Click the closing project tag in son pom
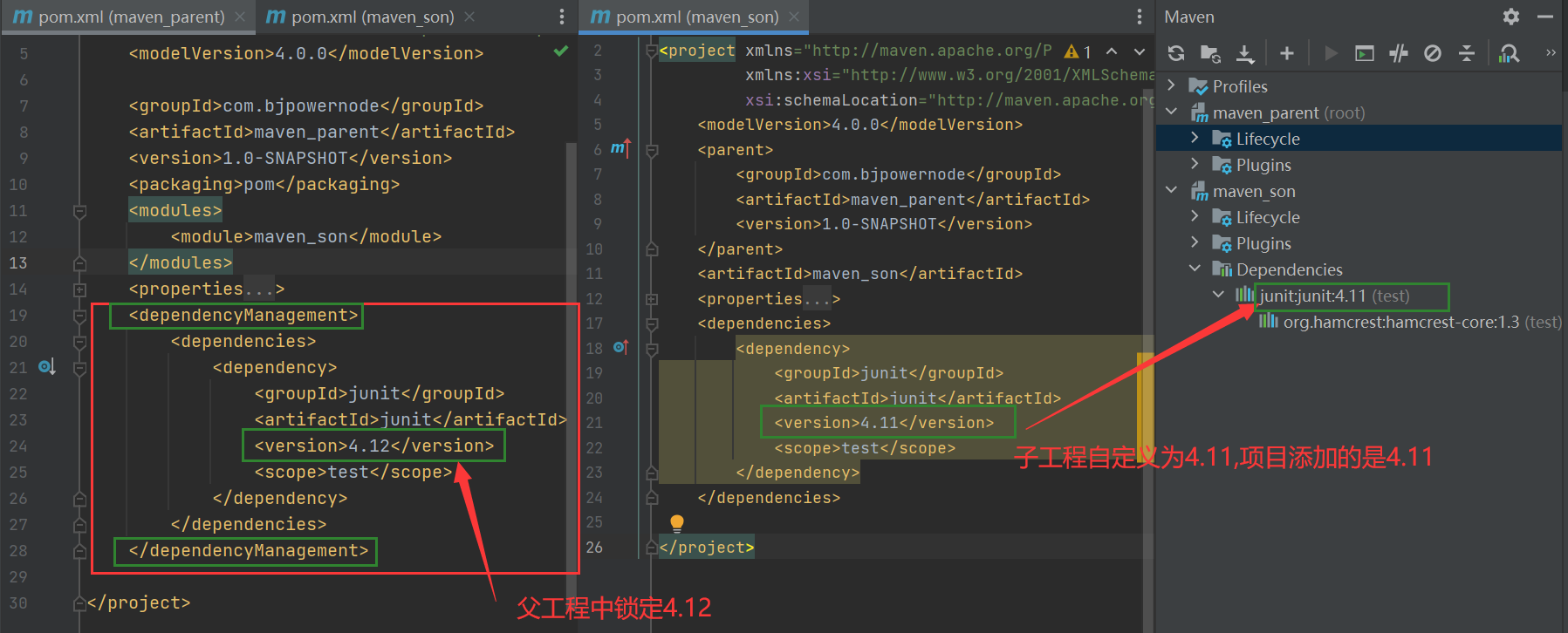Screen dimensions: 1568x633 pos(707,548)
